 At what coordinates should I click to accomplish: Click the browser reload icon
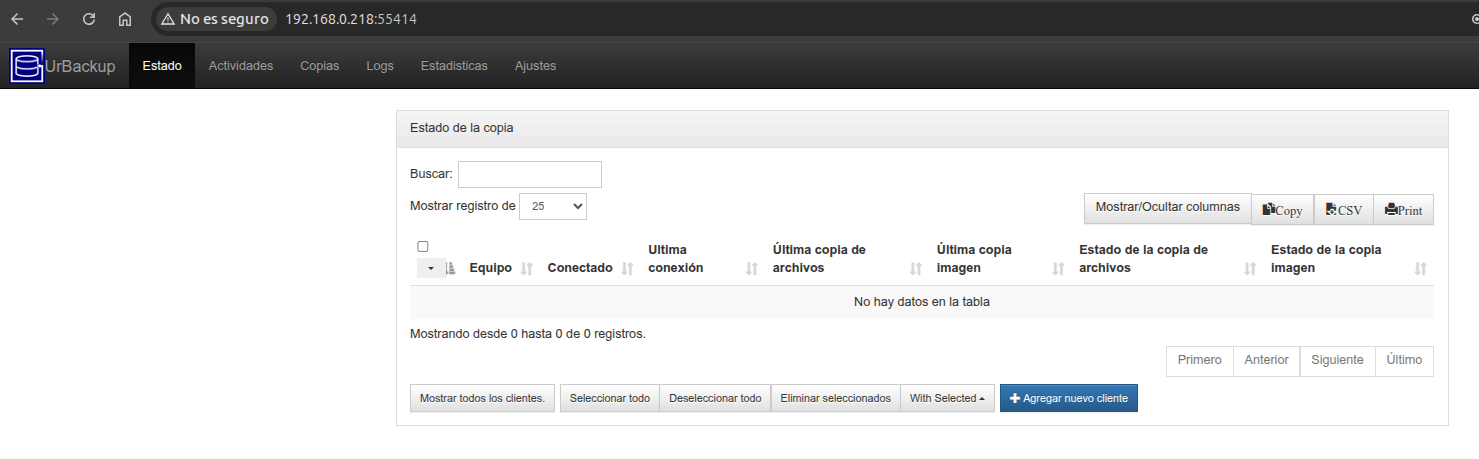(89, 19)
